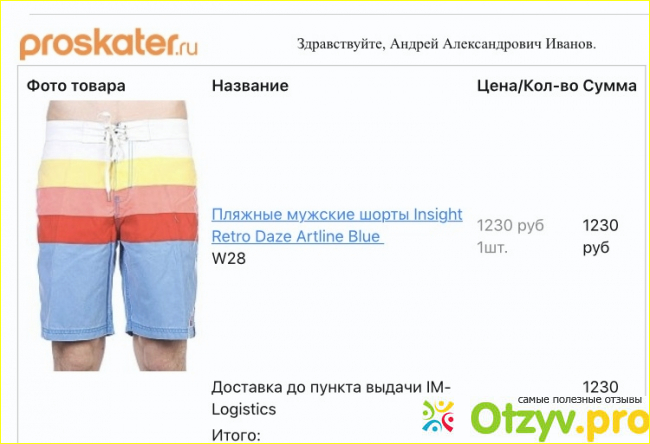Click the greeting to Андрей Александрович Иванов
650x444 pixels.
point(446,44)
